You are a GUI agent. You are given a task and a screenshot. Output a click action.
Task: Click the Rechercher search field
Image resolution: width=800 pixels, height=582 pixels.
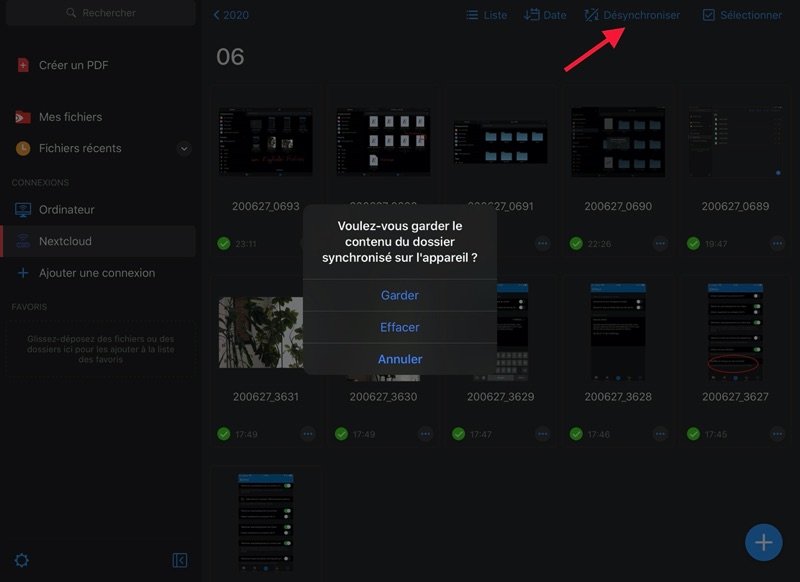pos(98,13)
